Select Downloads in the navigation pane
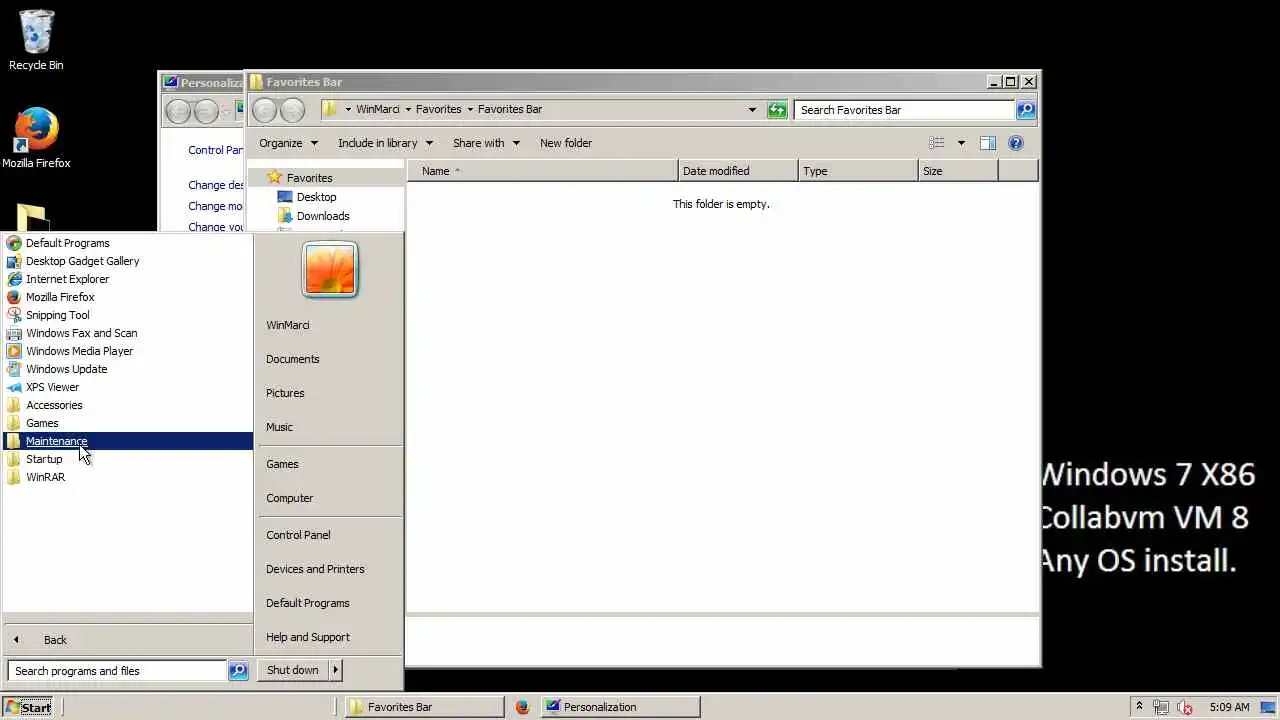The height and width of the screenshot is (720, 1280). point(323,216)
